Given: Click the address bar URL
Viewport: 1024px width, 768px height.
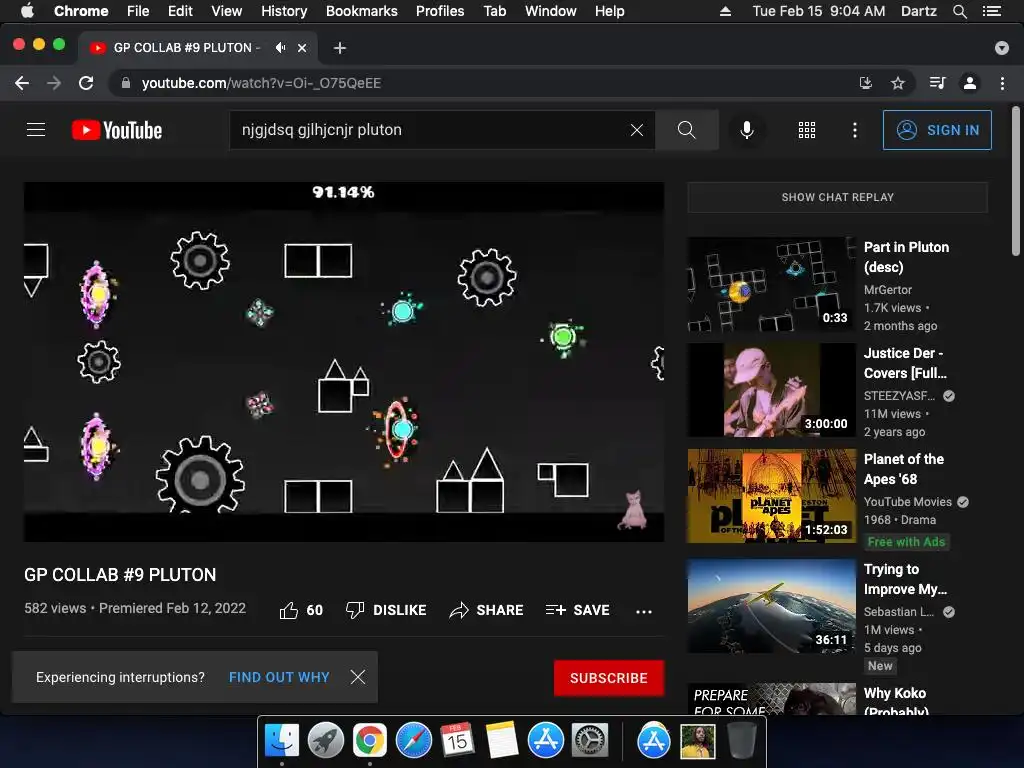Looking at the screenshot, I should tap(261, 83).
